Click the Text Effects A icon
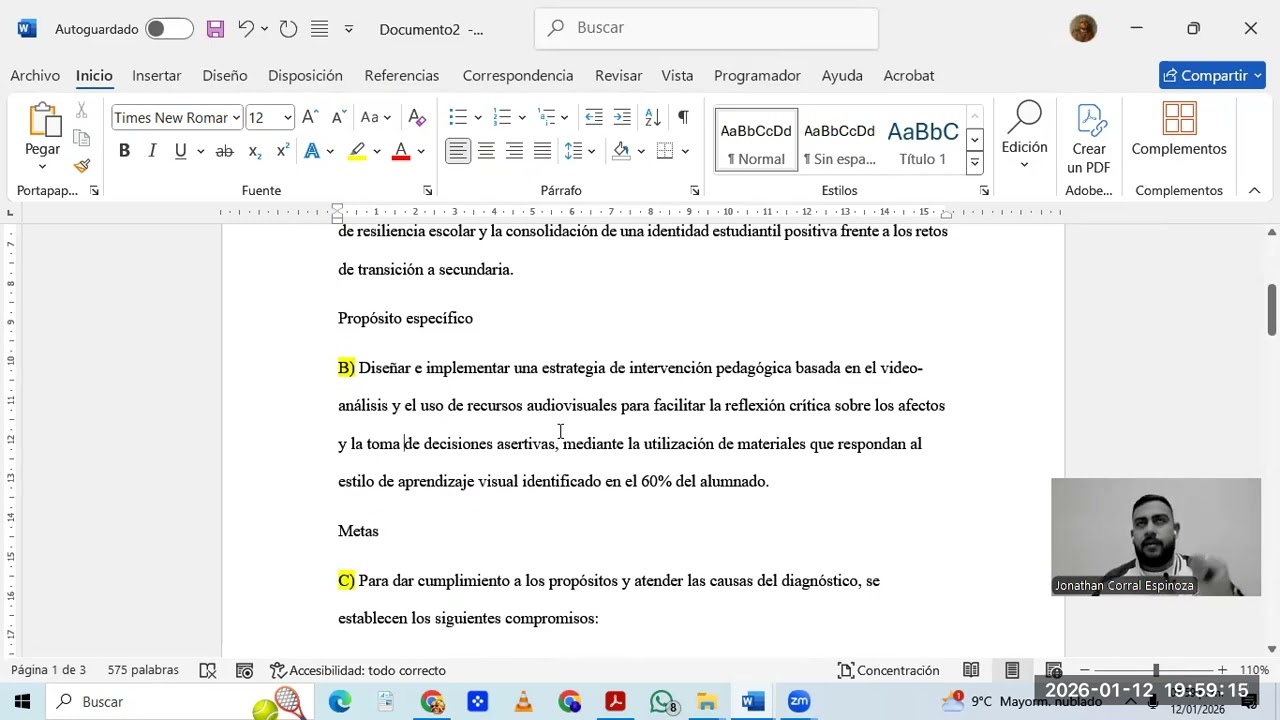 [x=312, y=151]
